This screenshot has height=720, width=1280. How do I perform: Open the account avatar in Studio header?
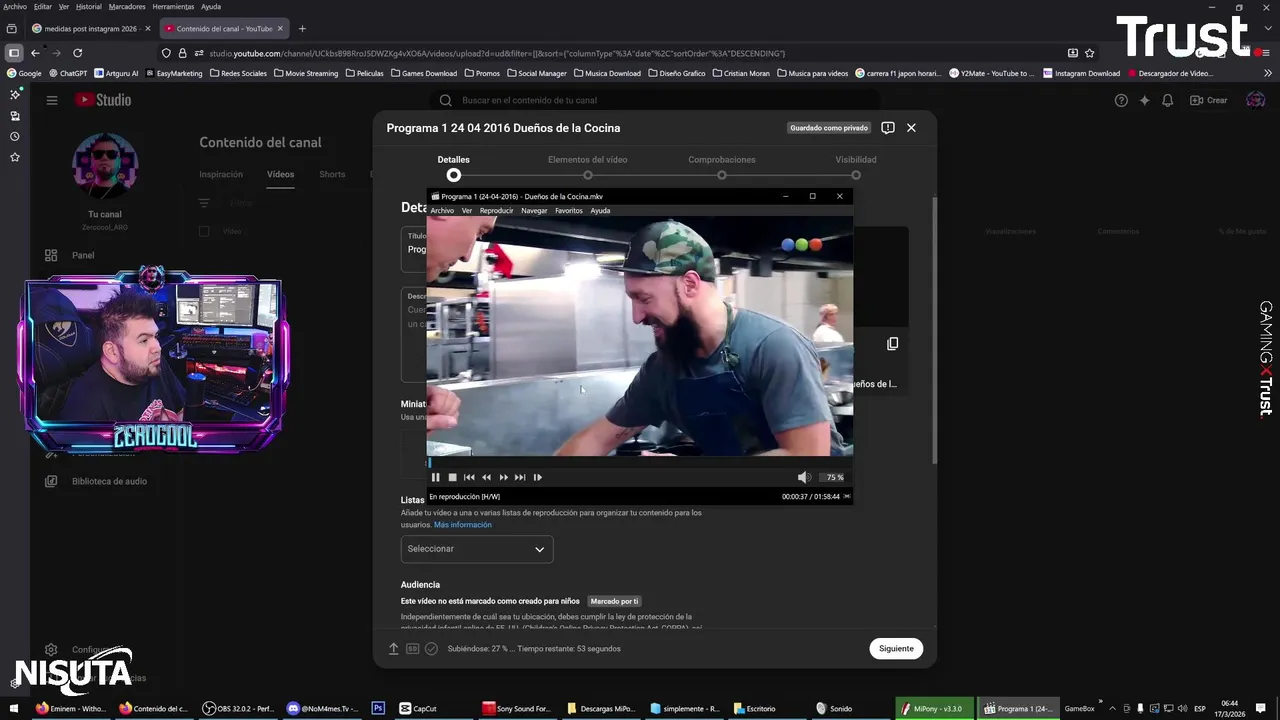coord(1255,100)
